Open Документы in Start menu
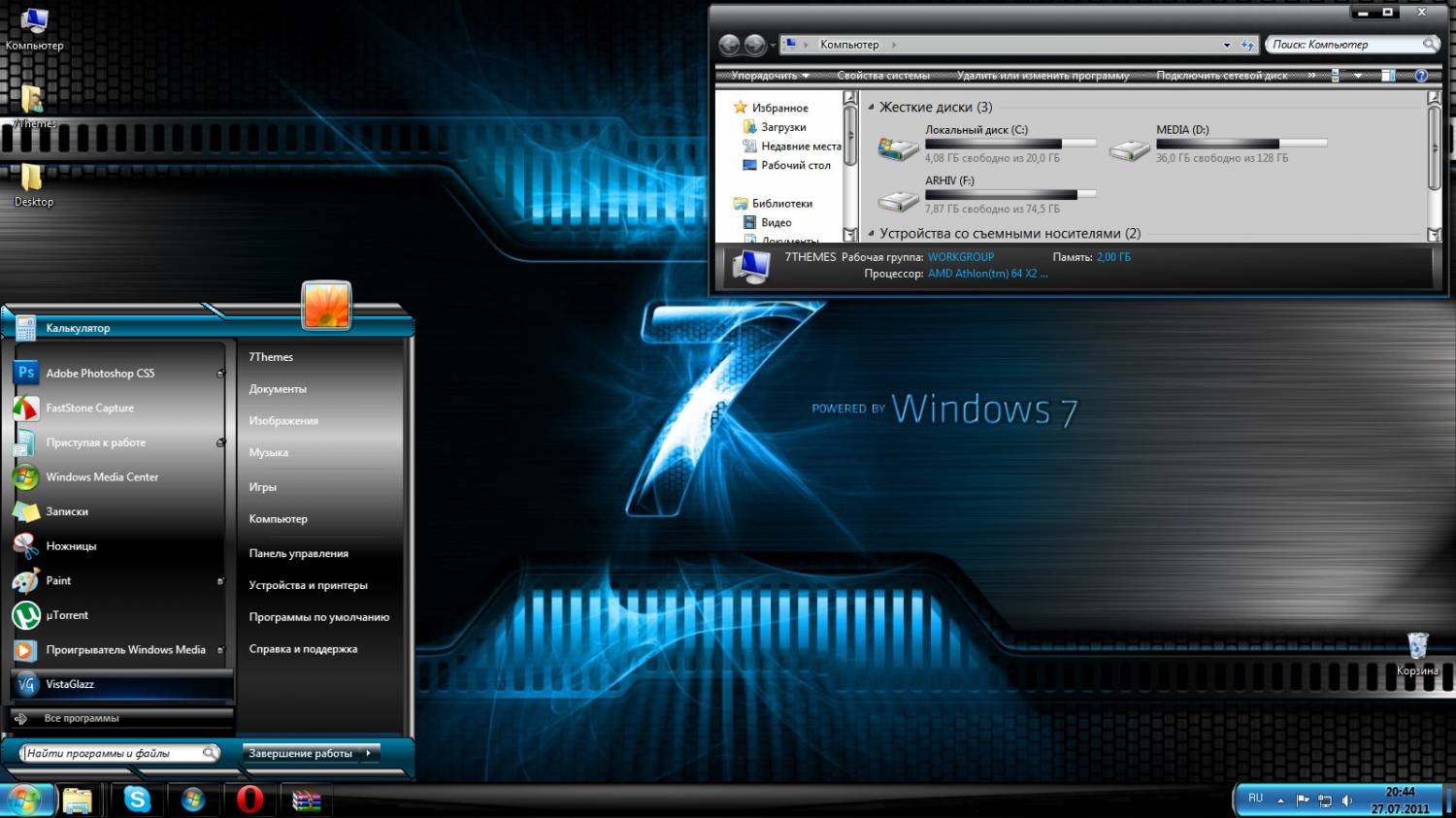1456x818 pixels. (x=278, y=389)
